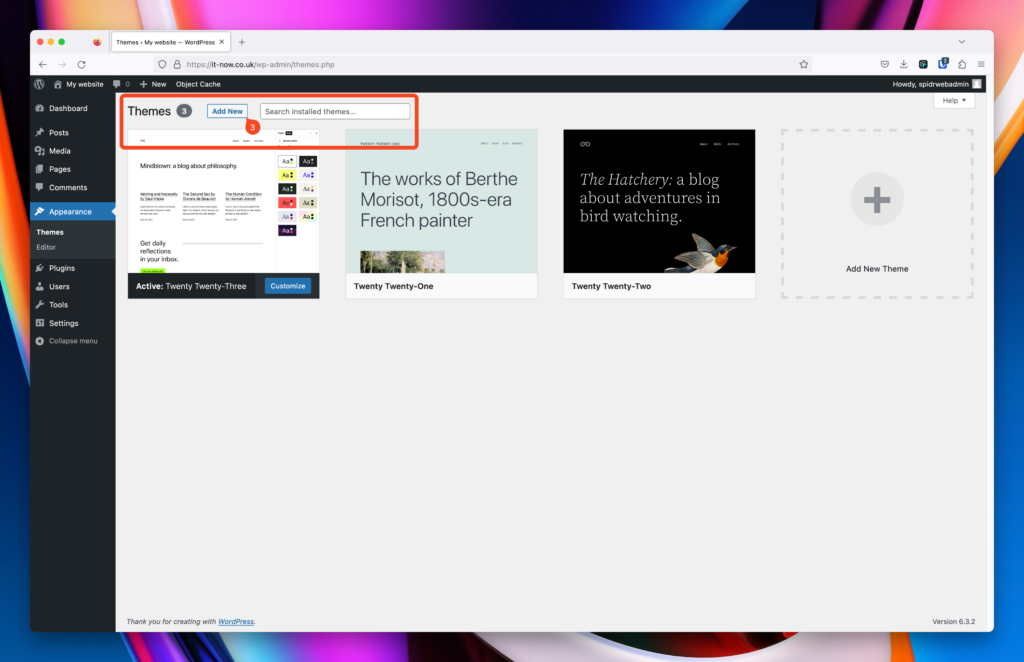Click the lock site security icon
This screenshot has width=1024, height=662.
point(177,65)
